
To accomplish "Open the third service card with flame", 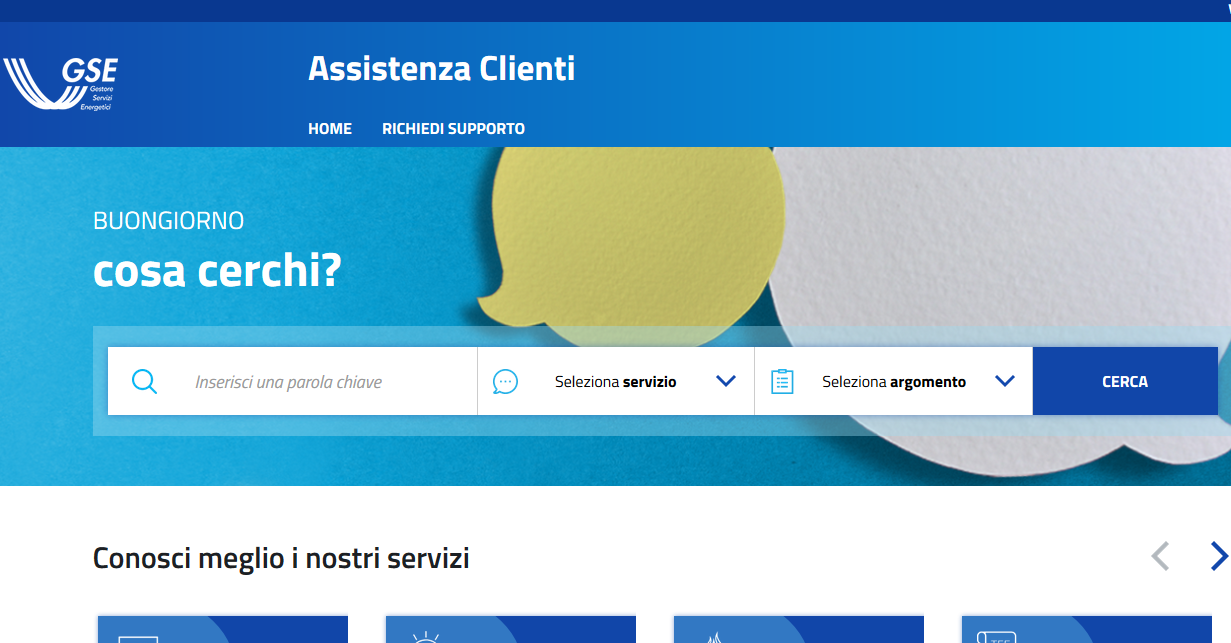I will click(x=799, y=629).
